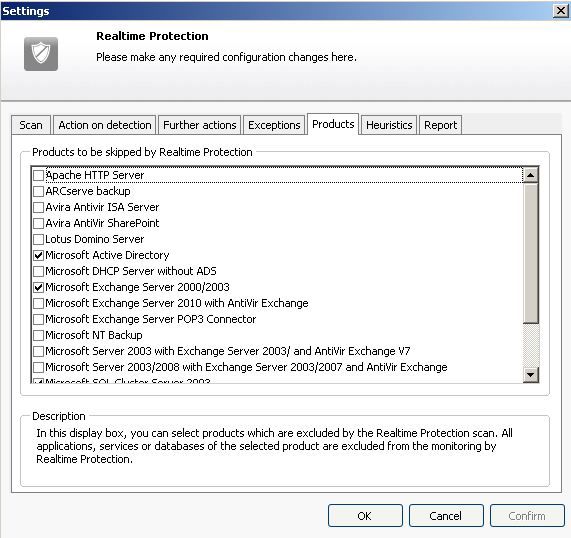This screenshot has width=571, height=538.
Task: Tick Microsoft Exchange Server POP3 Connector
Action: click(38, 319)
